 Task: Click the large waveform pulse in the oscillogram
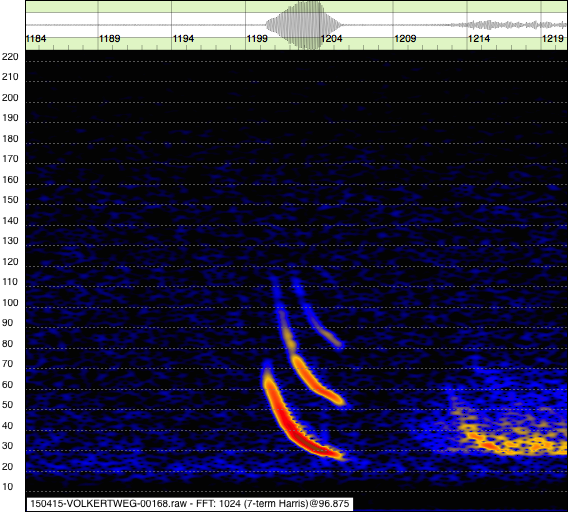(304, 25)
